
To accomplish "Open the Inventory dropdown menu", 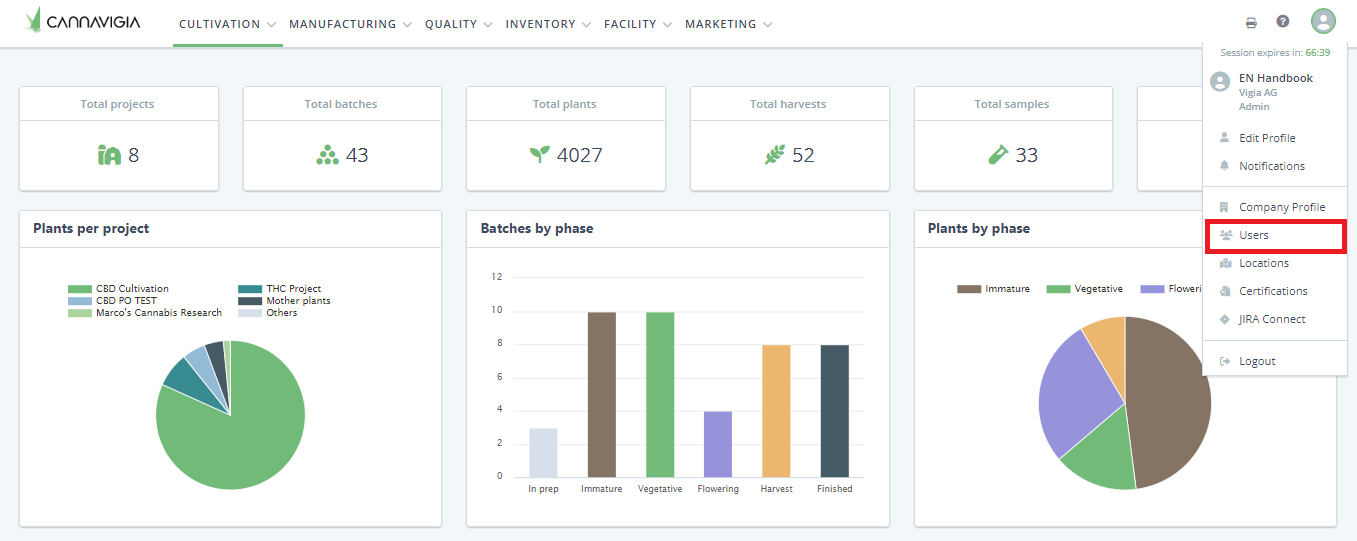I will pos(548,24).
